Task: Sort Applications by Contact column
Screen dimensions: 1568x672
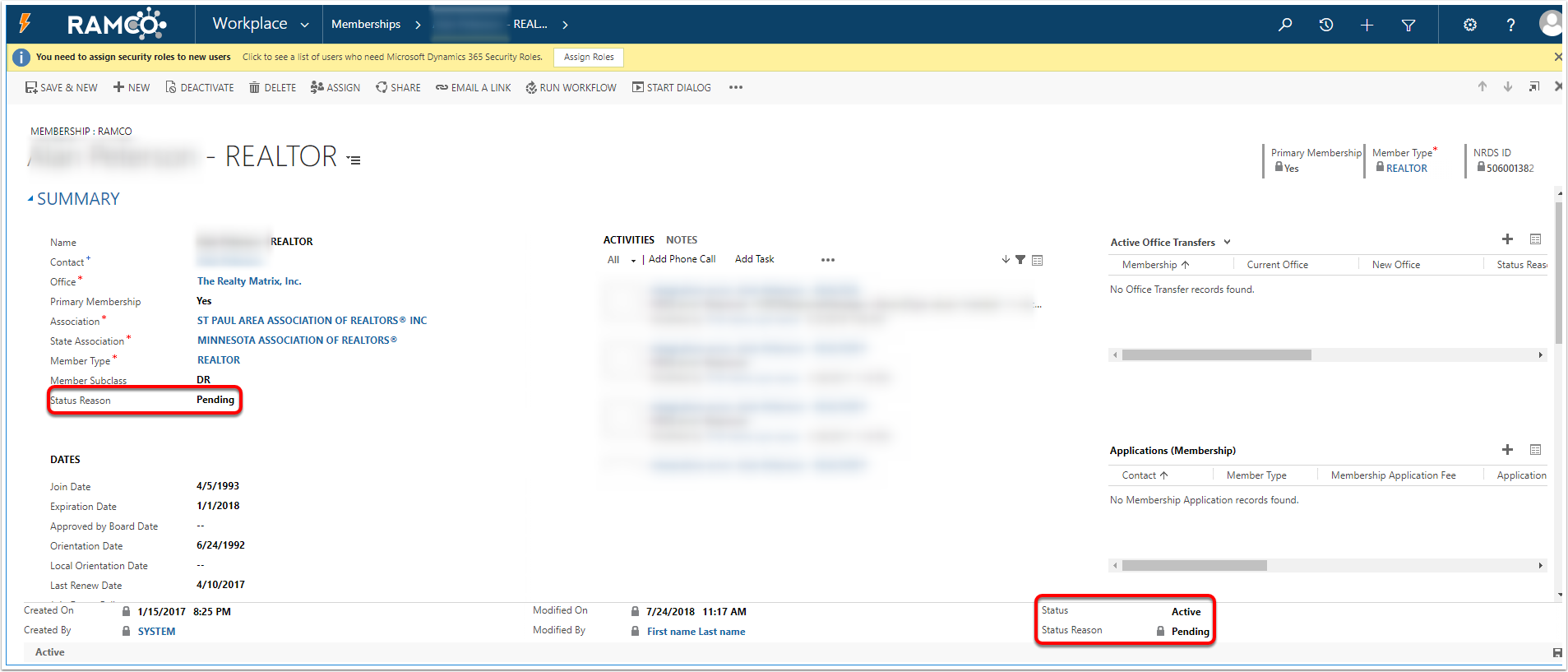Action: coord(1145,475)
